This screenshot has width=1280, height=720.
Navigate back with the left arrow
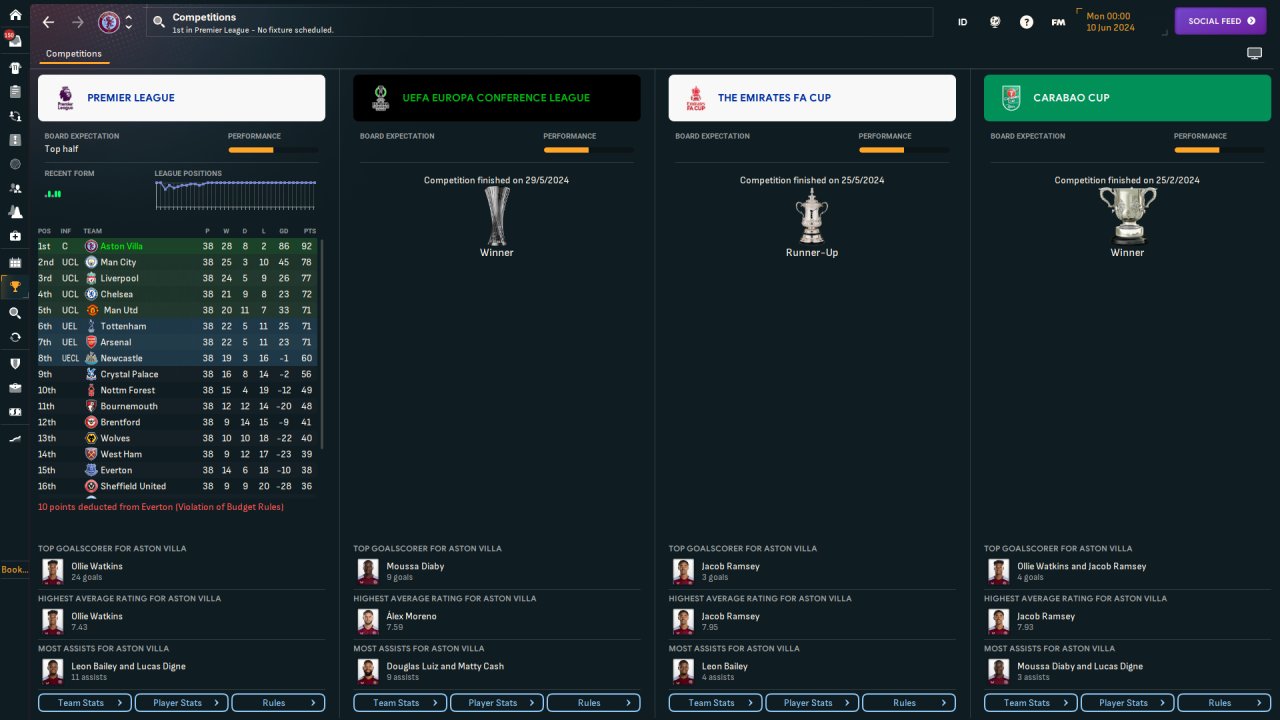pyautogui.click(x=48, y=22)
